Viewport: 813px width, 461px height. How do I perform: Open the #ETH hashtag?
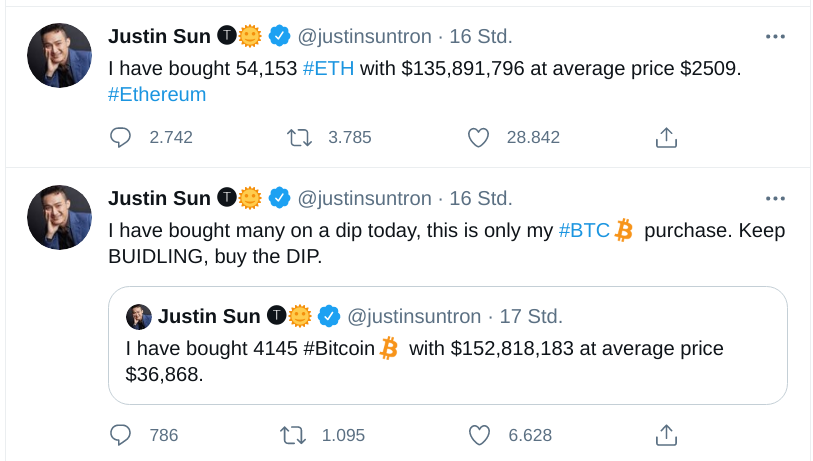(328, 68)
